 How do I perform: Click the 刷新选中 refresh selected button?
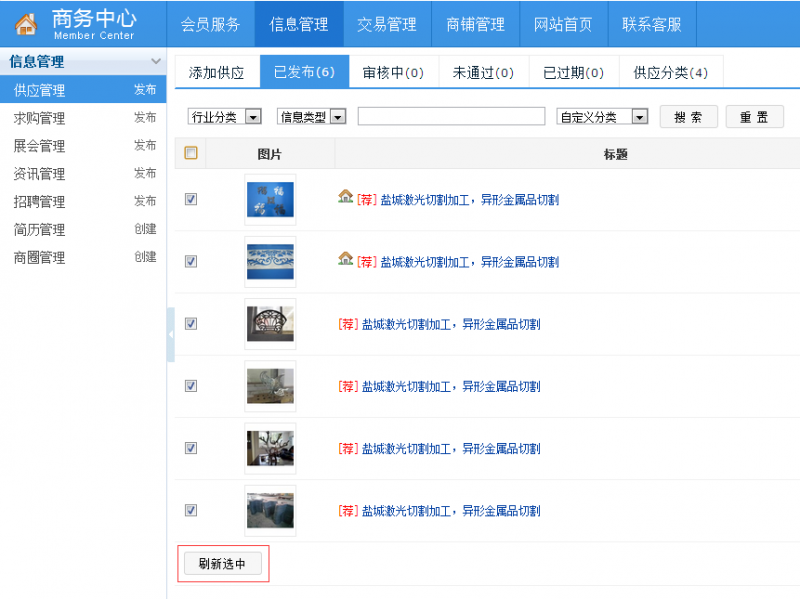222,563
